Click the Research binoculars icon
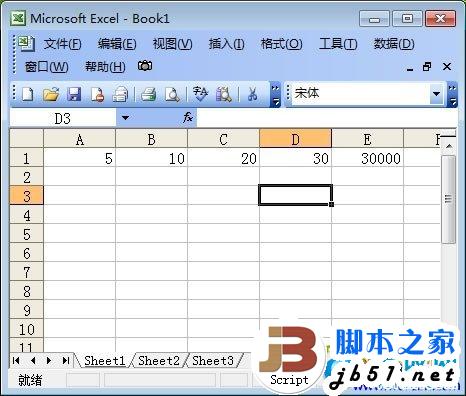This screenshot has width=466, height=396. (224, 94)
